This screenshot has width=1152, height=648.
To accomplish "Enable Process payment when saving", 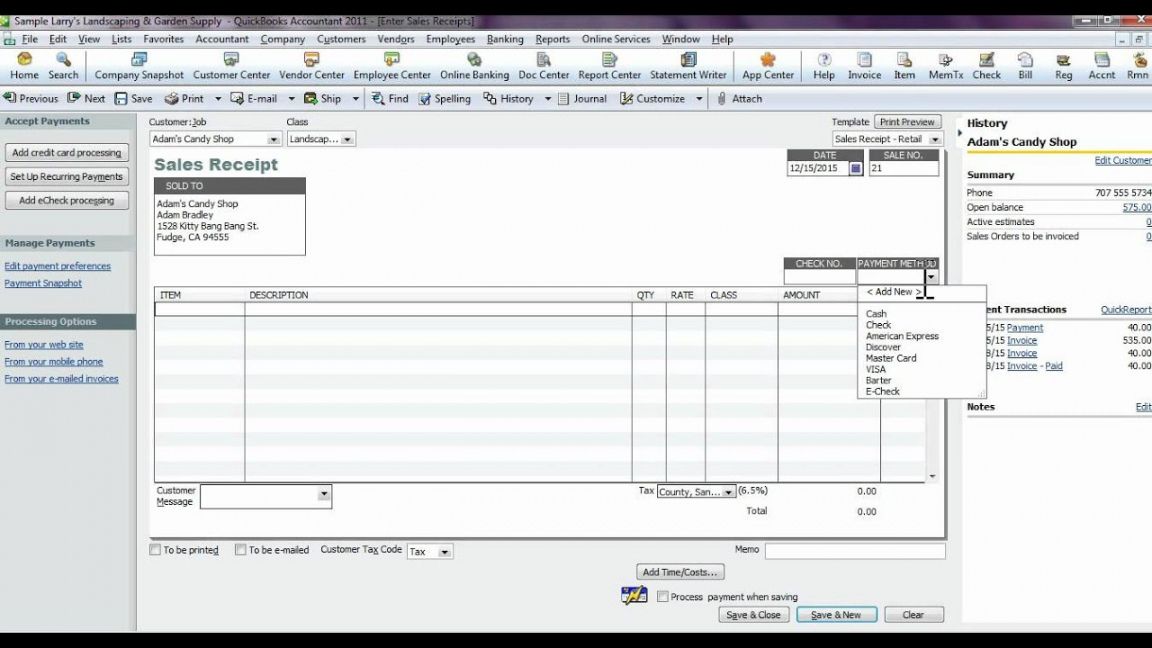I will click(663, 597).
